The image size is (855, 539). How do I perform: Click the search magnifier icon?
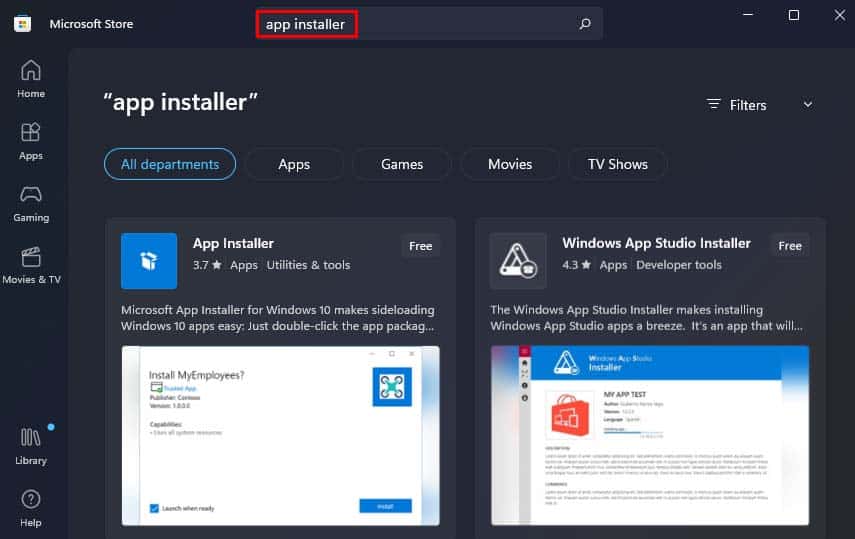[x=585, y=24]
